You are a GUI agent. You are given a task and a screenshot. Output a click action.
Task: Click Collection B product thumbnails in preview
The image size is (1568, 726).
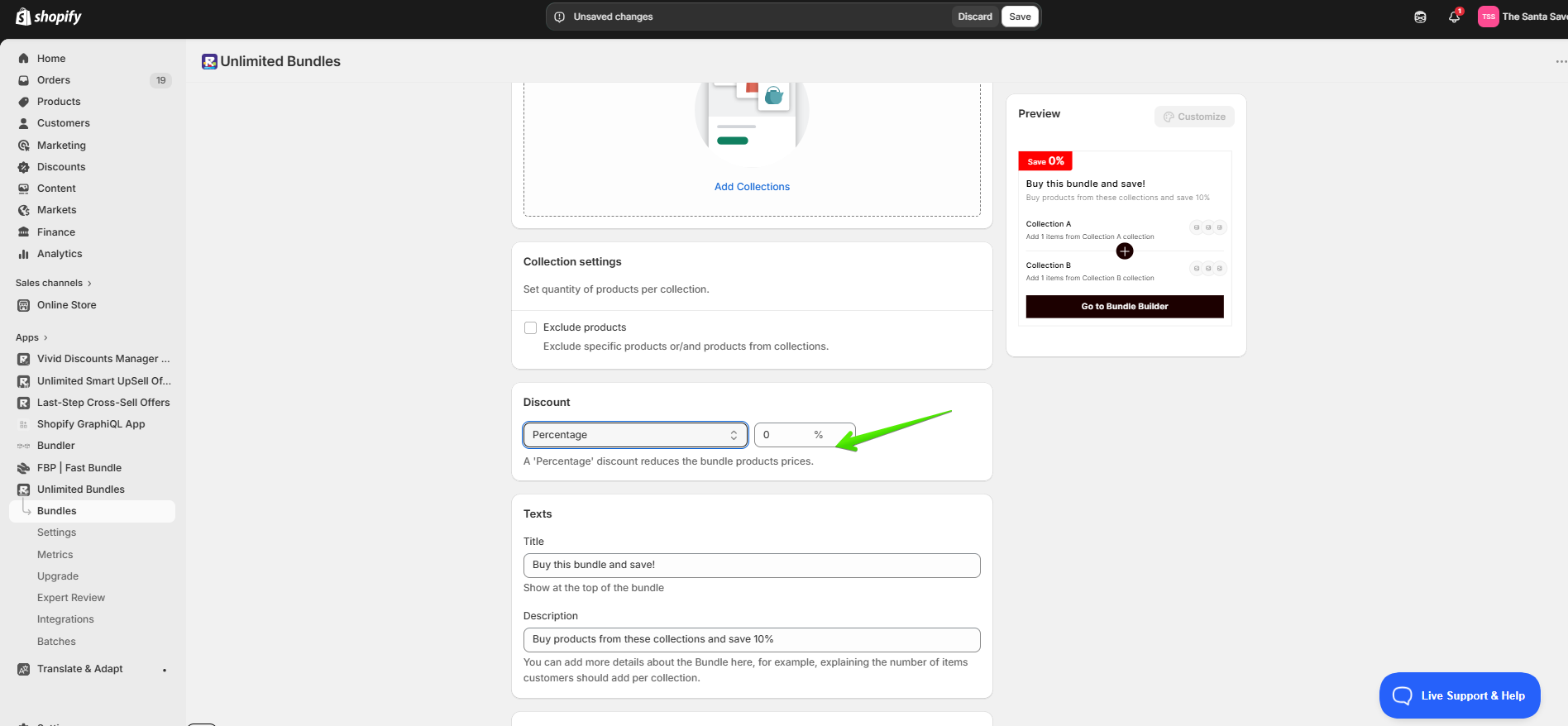tap(1208, 269)
